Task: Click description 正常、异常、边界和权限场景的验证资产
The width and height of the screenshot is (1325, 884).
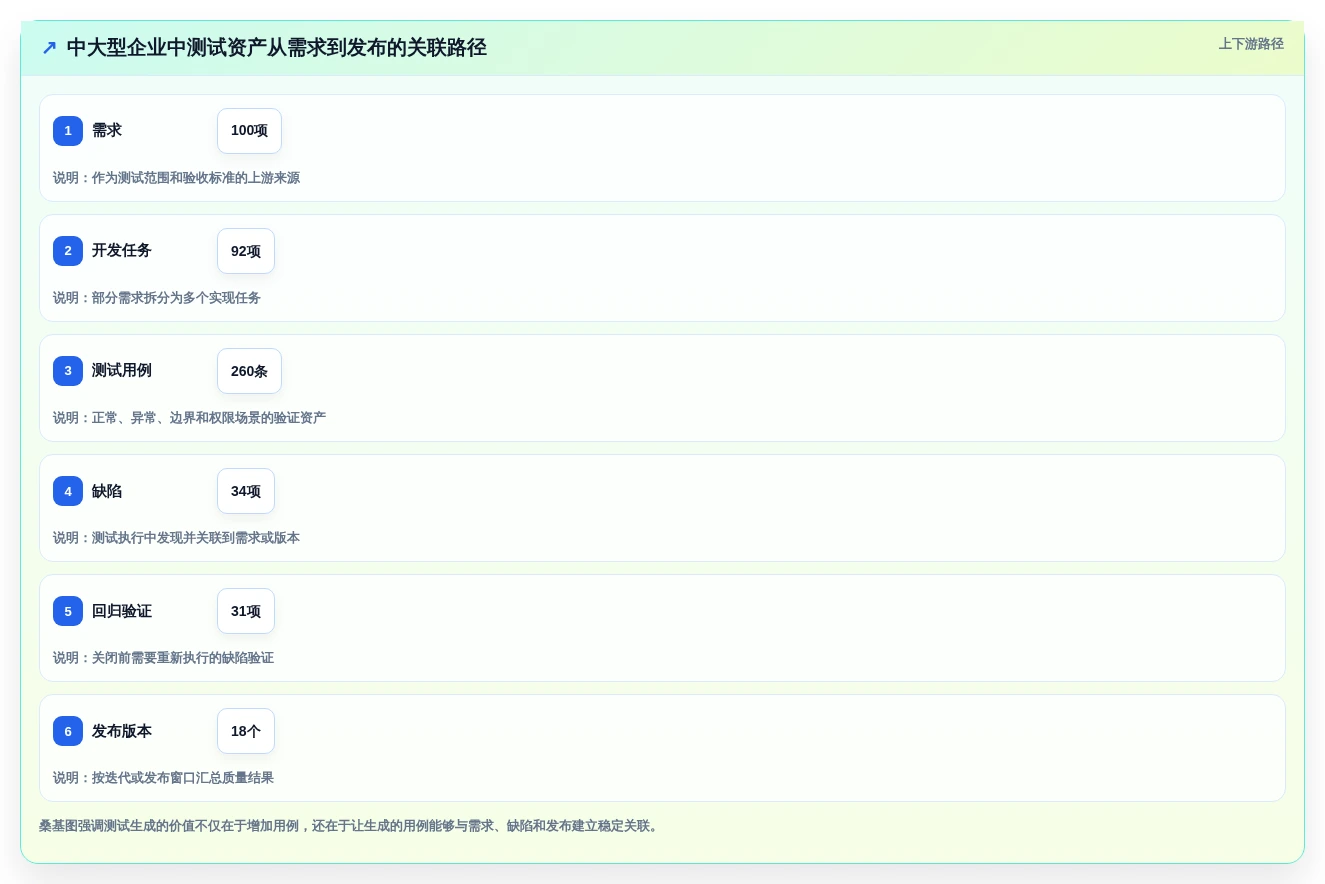Action: pyautogui.click(x=209, y=418)
